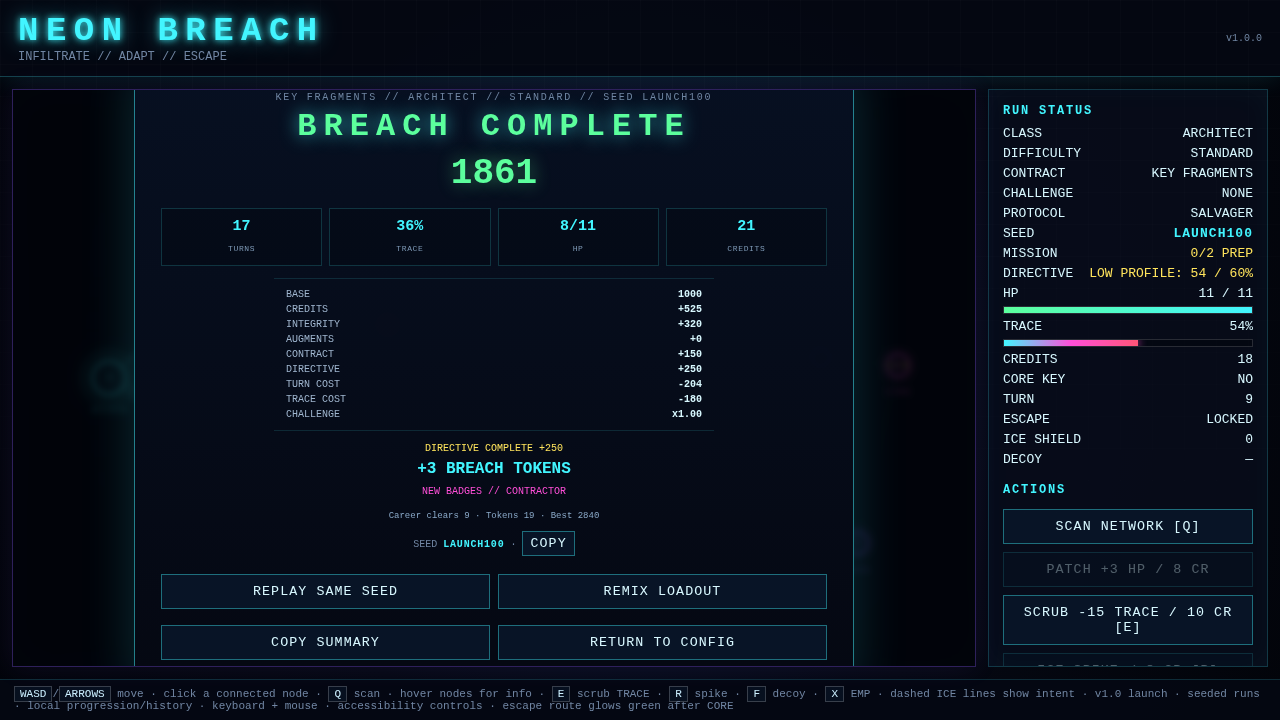Screen dimensions: 1280x720
Task: Click the v1.0.0 version label
Action: pyautogui.click(x=1244, y=38)
